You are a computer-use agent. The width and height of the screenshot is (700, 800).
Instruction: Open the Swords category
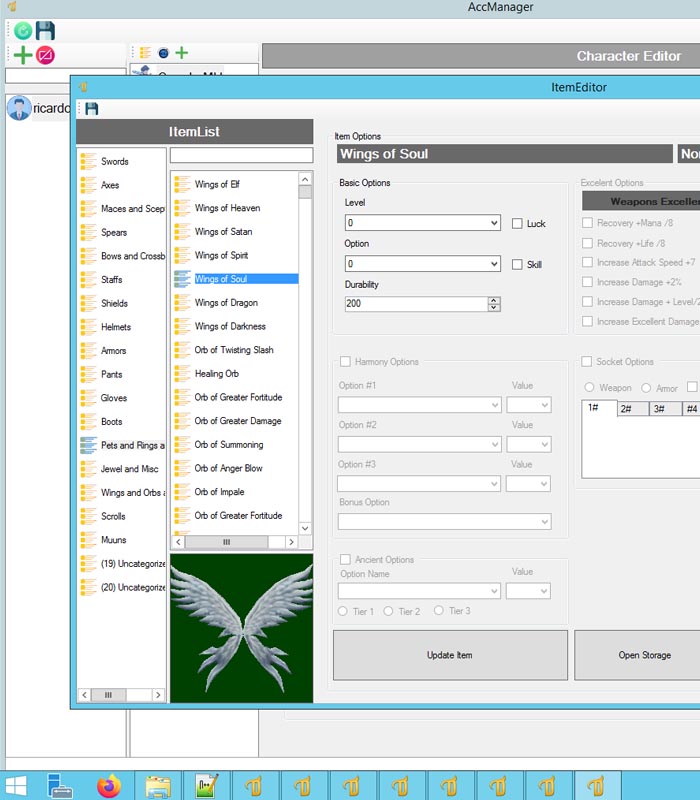pyautogui.click(x=114, y=161)
